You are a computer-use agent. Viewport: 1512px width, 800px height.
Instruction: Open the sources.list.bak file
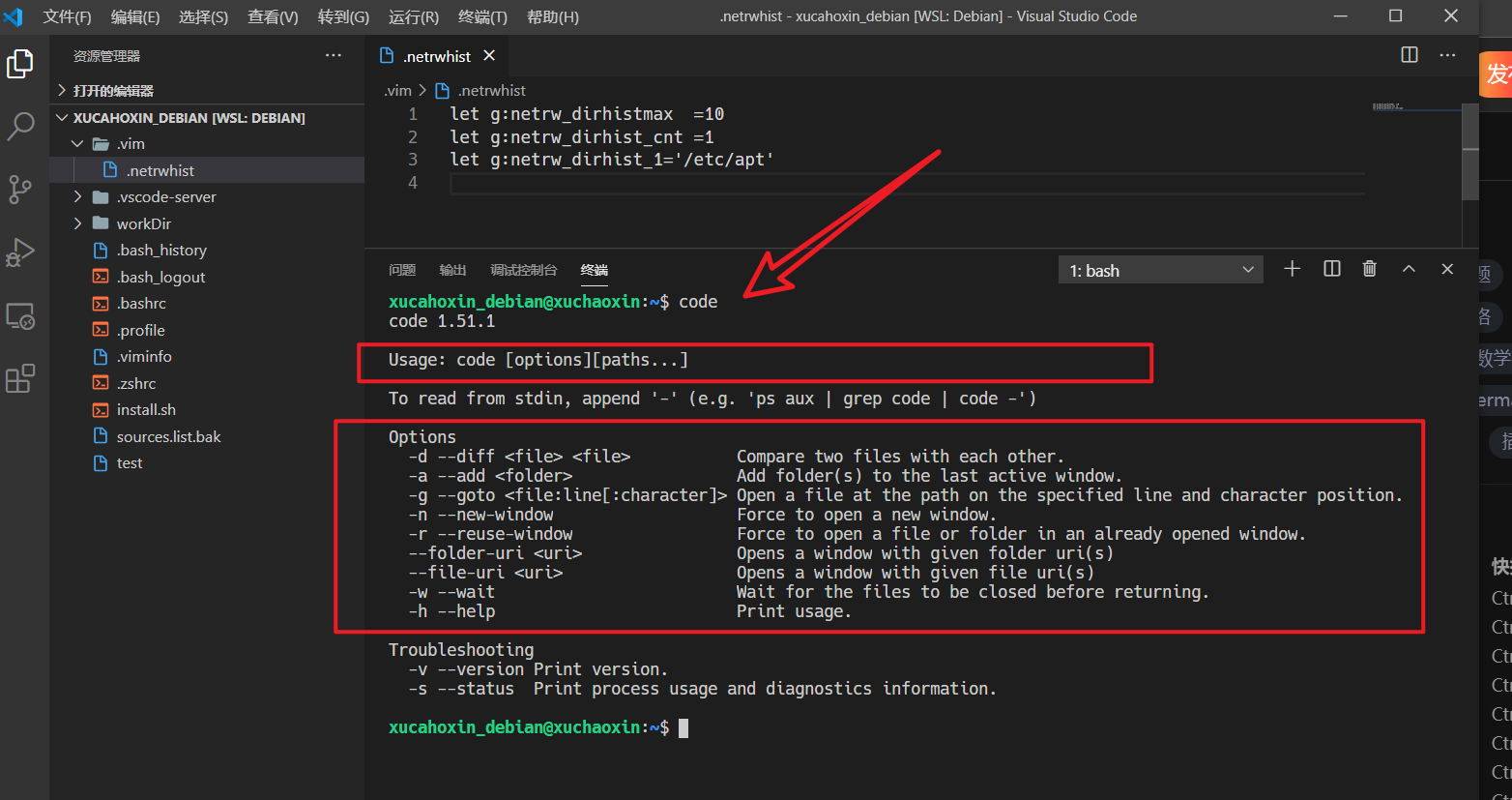pyautogui.click(x=208, y=437)
